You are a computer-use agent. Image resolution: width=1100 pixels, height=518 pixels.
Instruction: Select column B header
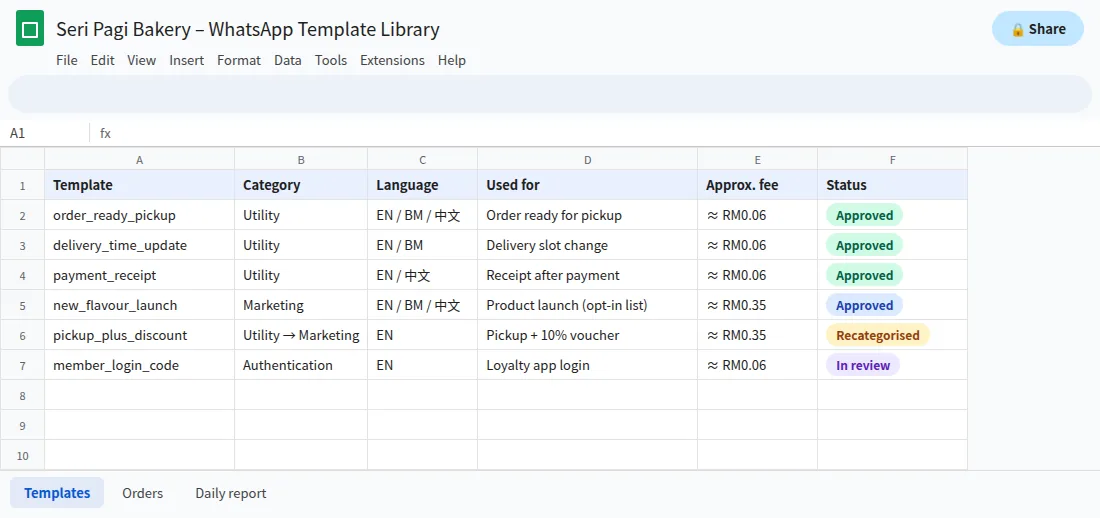tap(301, 159)
